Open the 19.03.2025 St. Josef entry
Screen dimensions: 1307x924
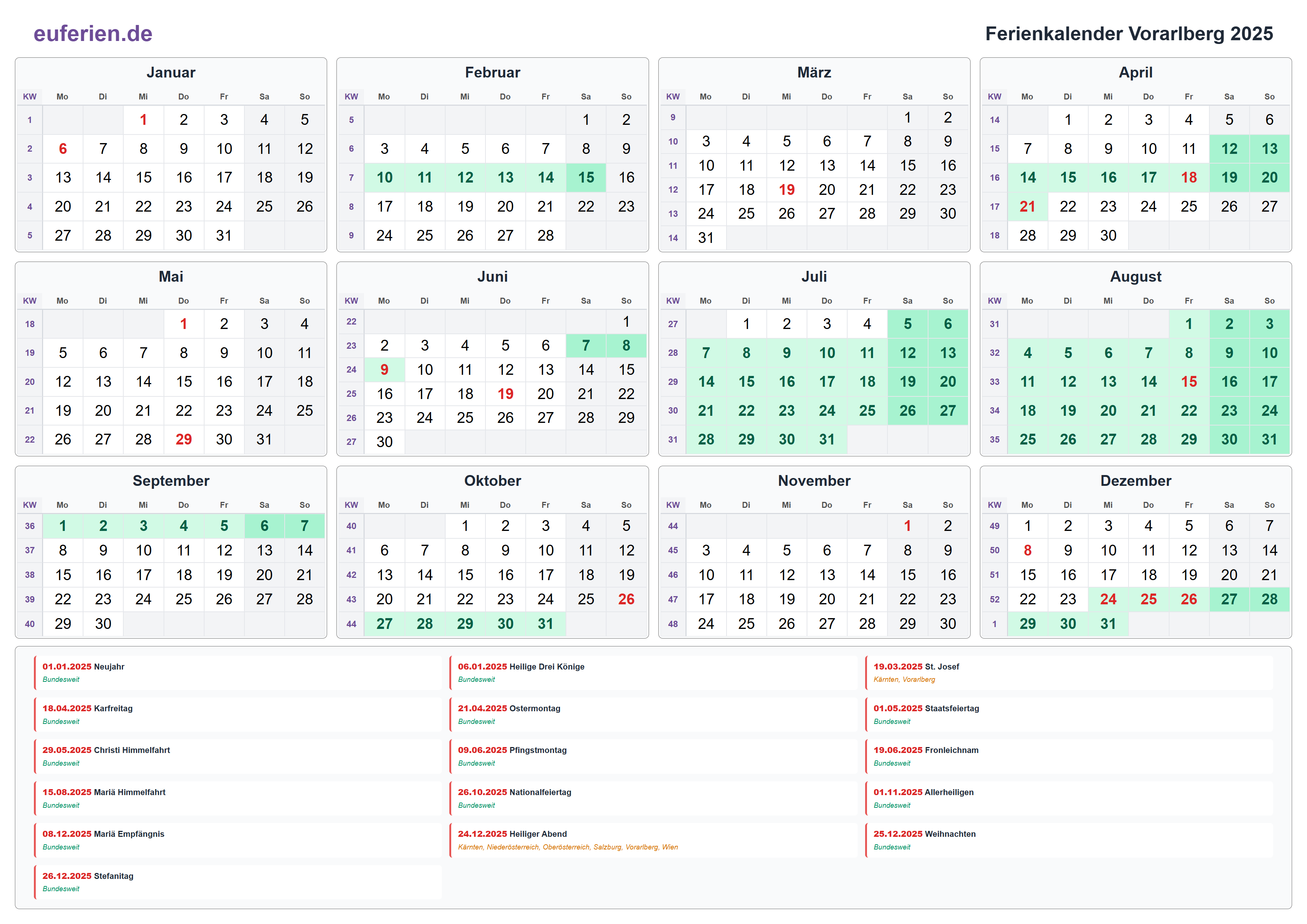1069,673
